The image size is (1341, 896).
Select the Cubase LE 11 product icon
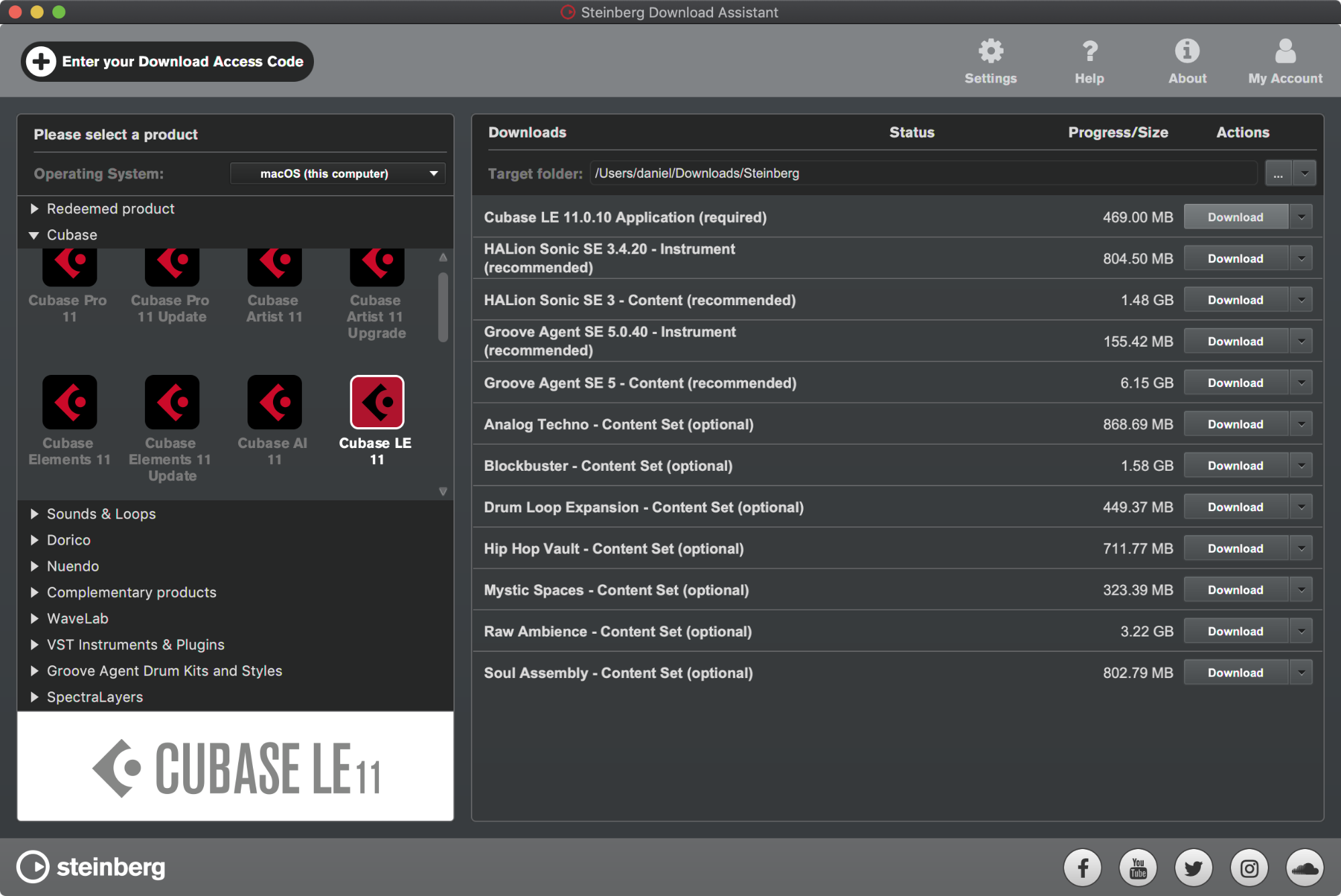(376, 402)
